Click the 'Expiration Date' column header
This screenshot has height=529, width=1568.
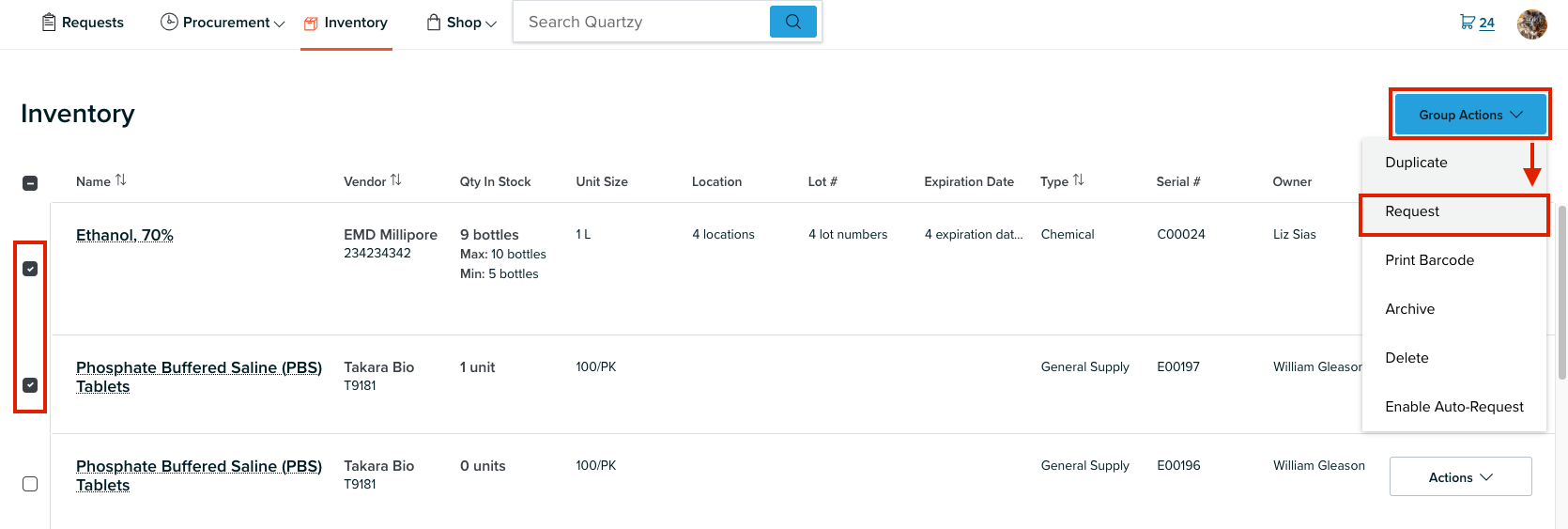click(969, 181)
